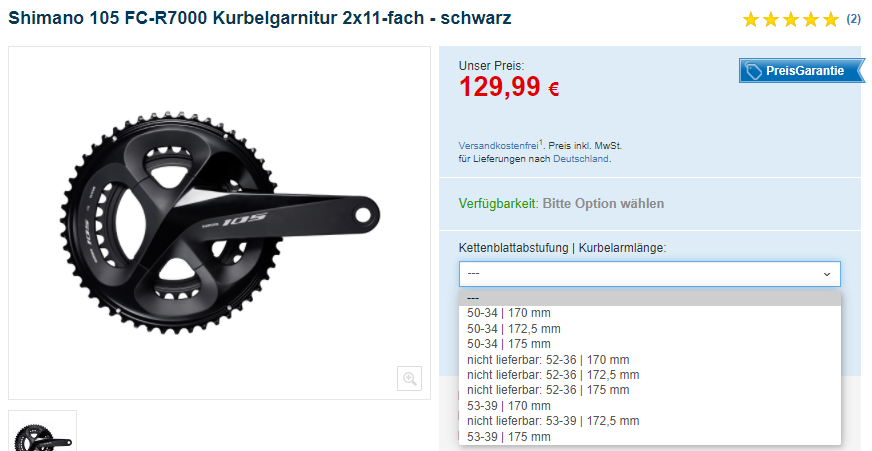Click the PreisGarantie tag badge

click(x=801, y=71)
